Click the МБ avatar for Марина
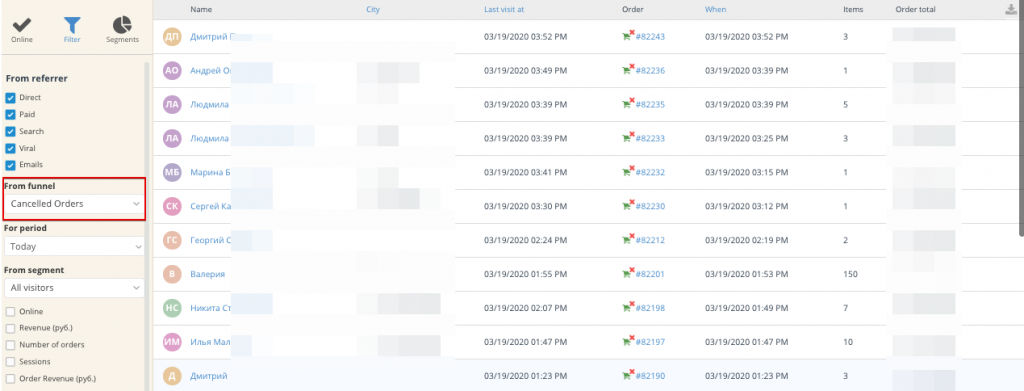This screenshot has height=391, width=1024. coord(172,172)
